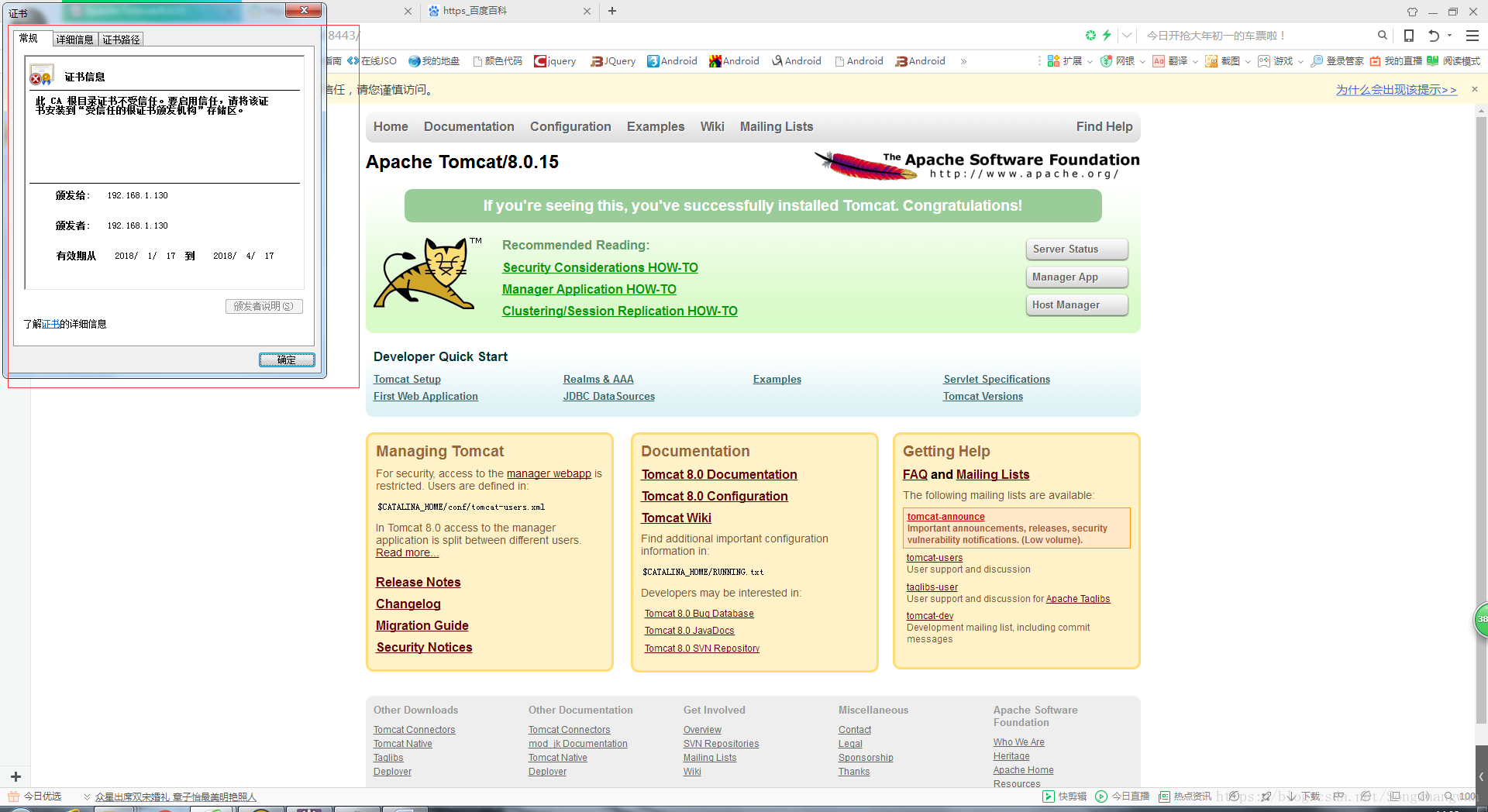Expand the address bar dropdown arrow

(x=1127, y=36)
